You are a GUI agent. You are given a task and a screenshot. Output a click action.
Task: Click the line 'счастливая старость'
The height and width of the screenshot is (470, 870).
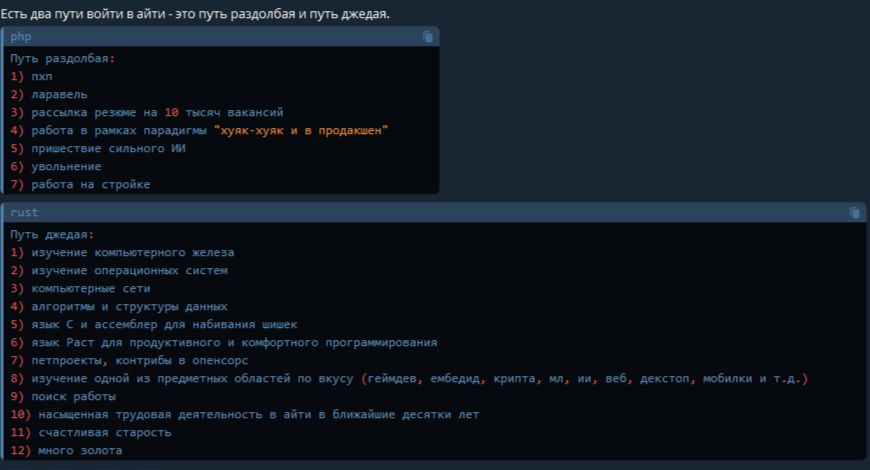coord(105,433)
